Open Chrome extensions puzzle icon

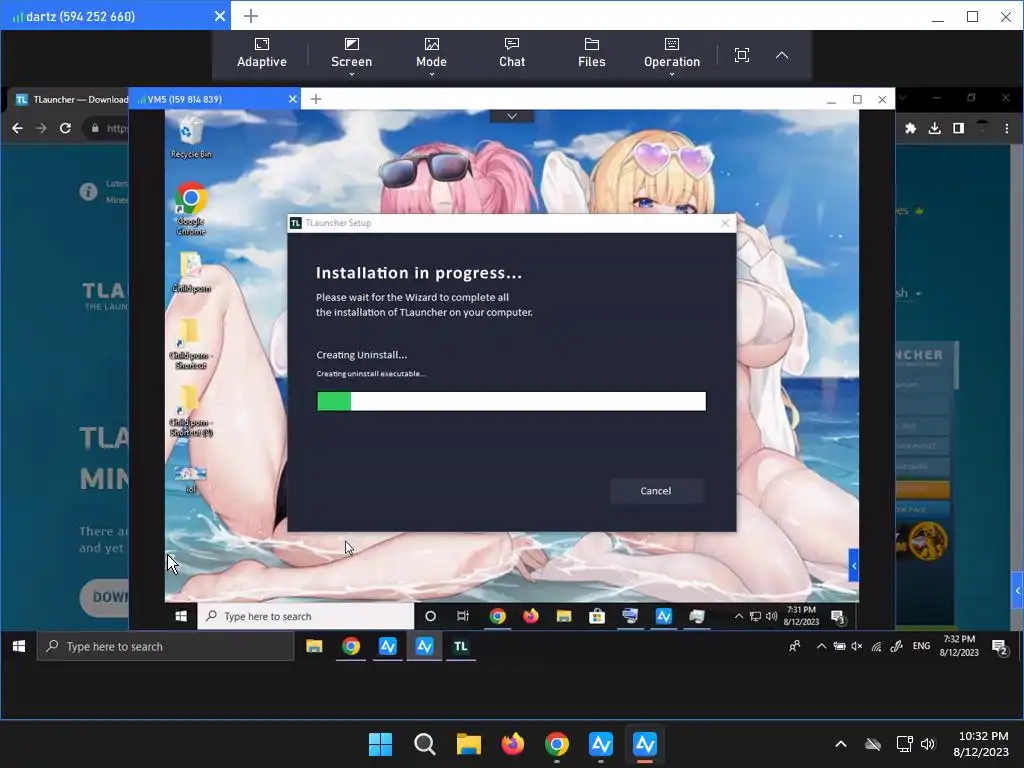[910, 129]
